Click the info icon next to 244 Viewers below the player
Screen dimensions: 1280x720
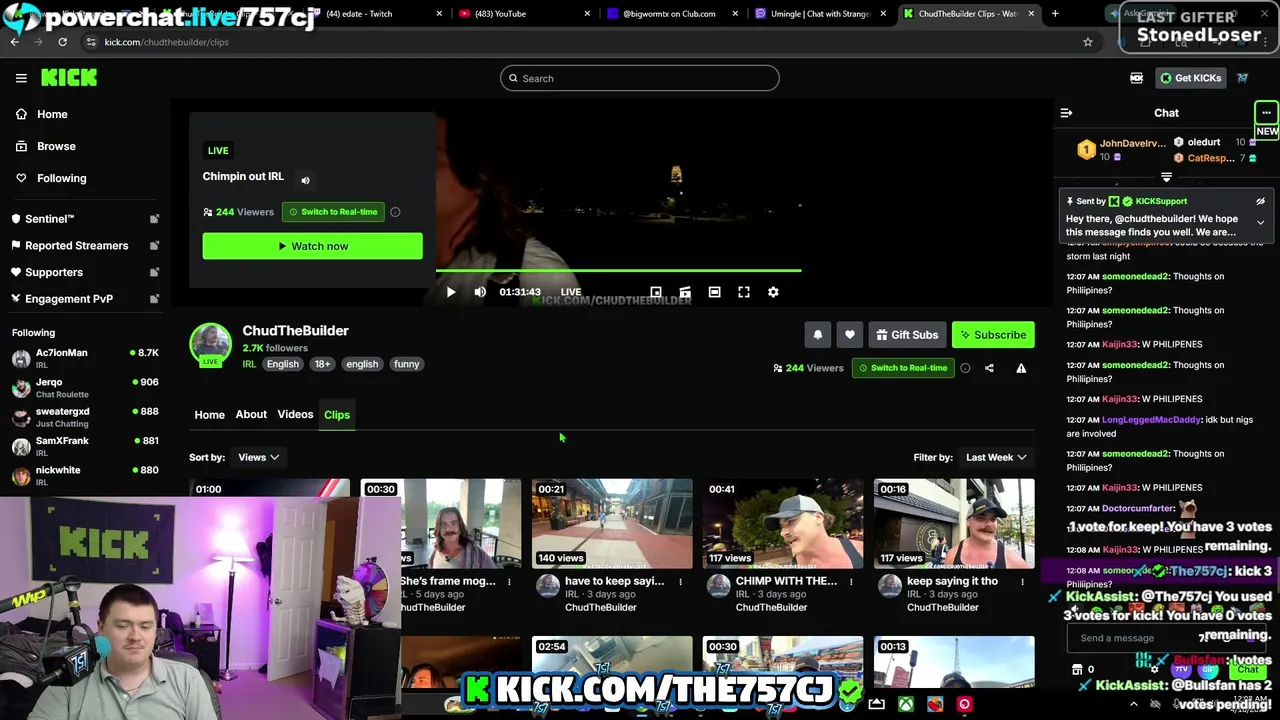coord(965,368)
